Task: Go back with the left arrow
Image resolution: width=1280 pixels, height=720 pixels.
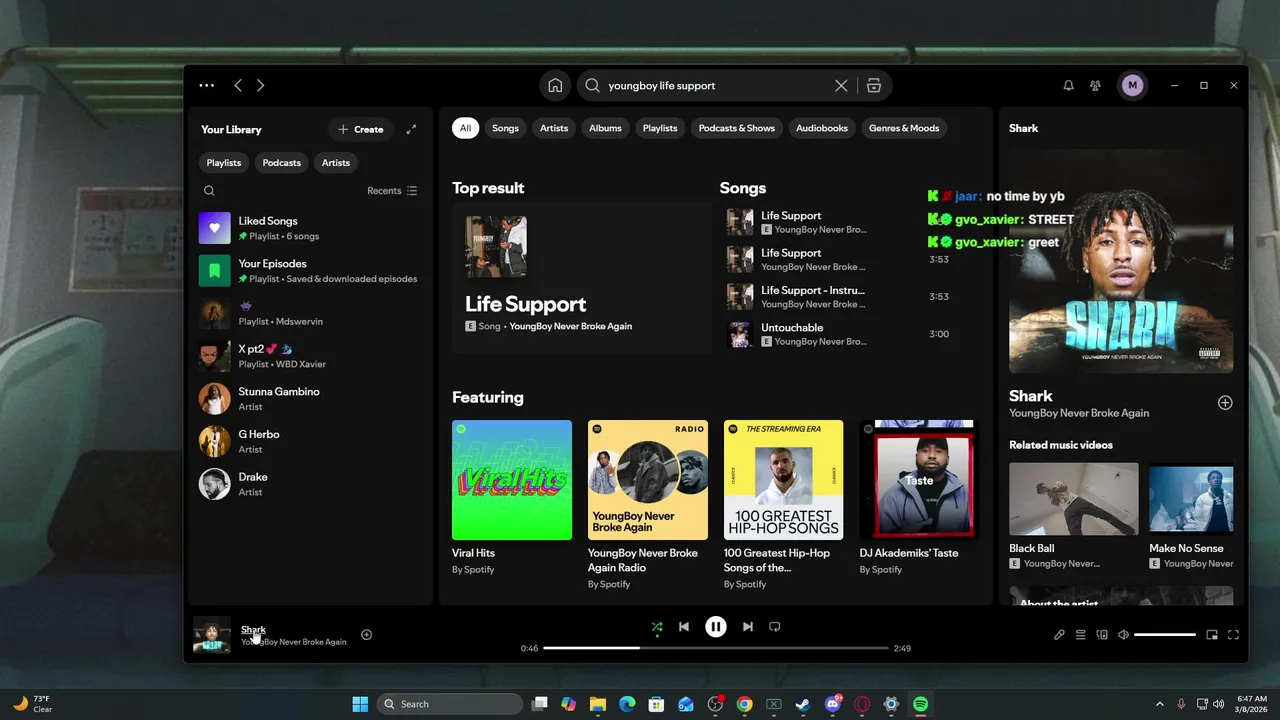Action: tap(238, 86)
